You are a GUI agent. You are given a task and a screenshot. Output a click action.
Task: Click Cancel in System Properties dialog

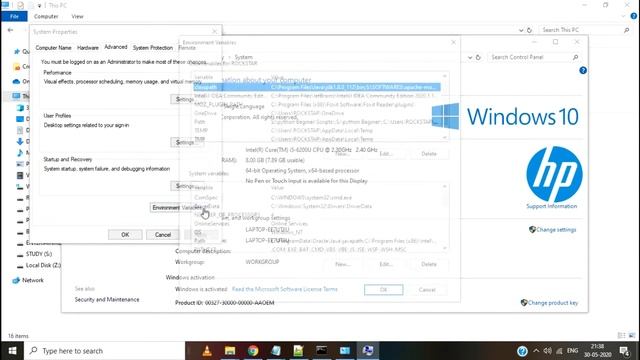(163, 235)
